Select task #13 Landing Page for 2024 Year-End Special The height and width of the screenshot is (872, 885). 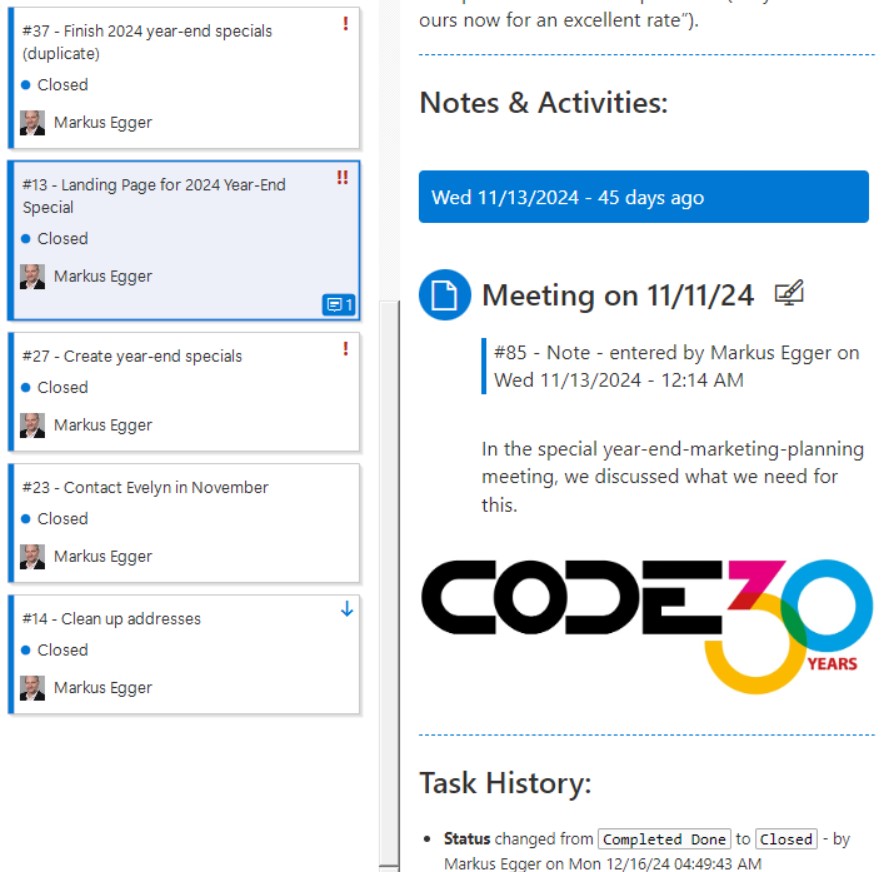click(x=185, y=240)
